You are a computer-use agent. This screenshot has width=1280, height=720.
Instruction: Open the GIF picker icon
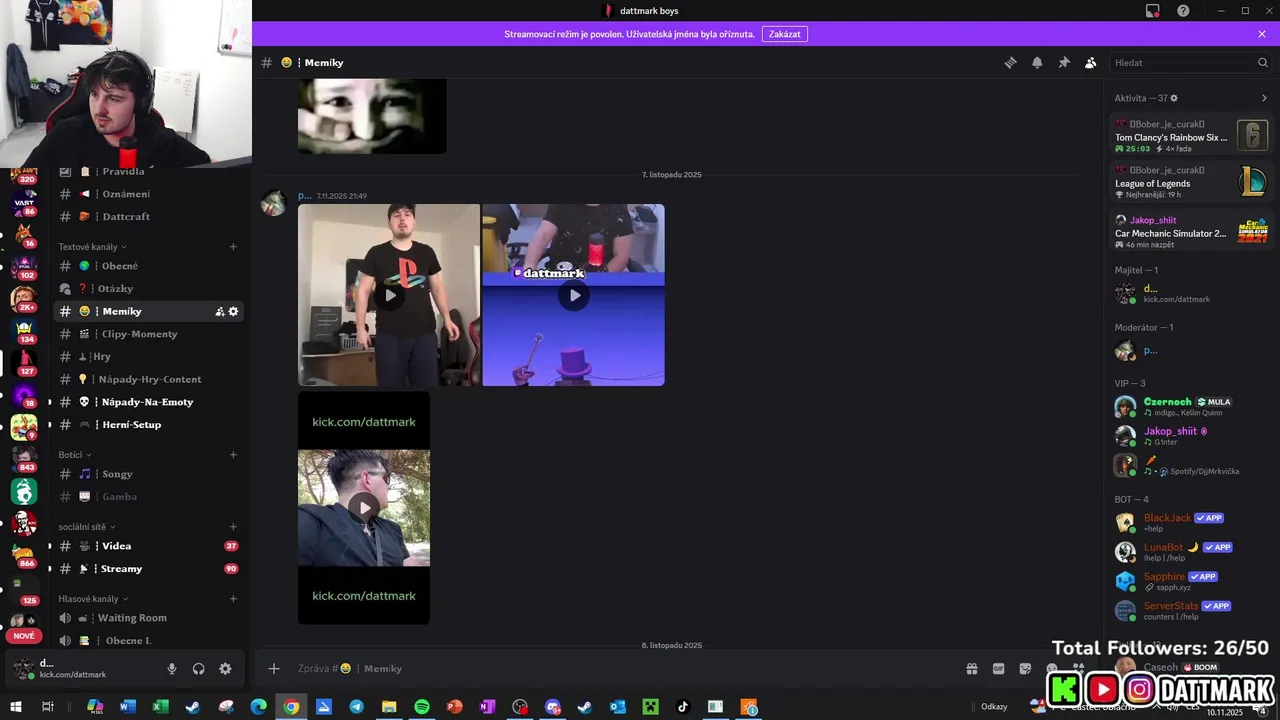click(x=998, y=668)
